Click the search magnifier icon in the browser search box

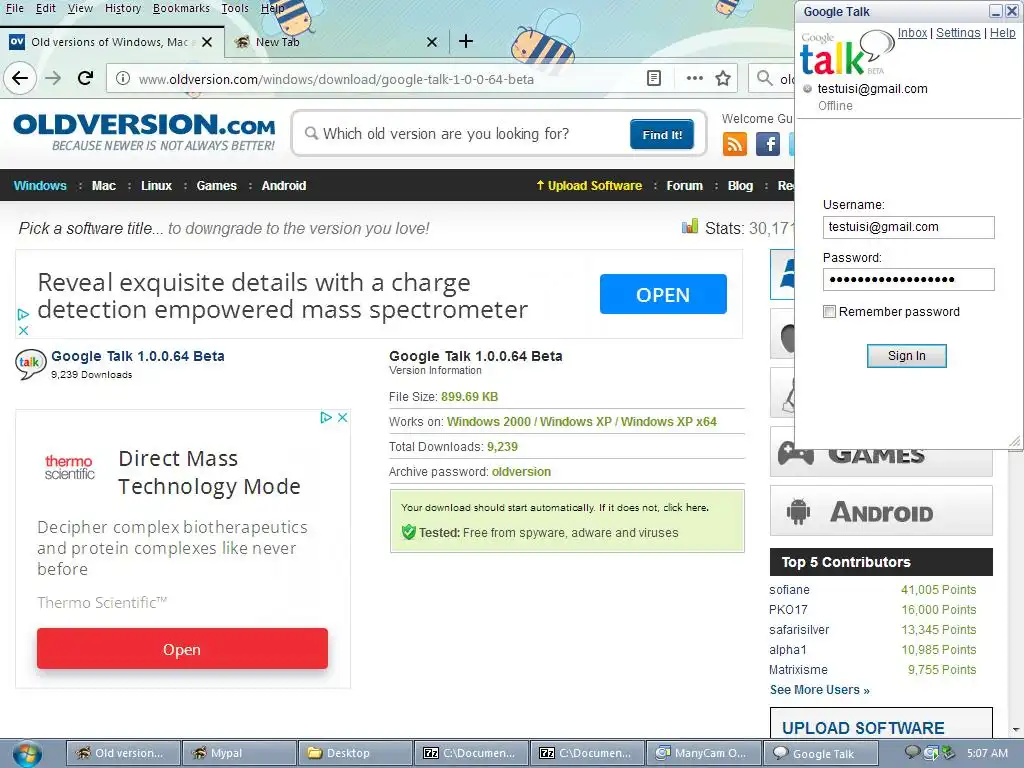pos(765,78)
